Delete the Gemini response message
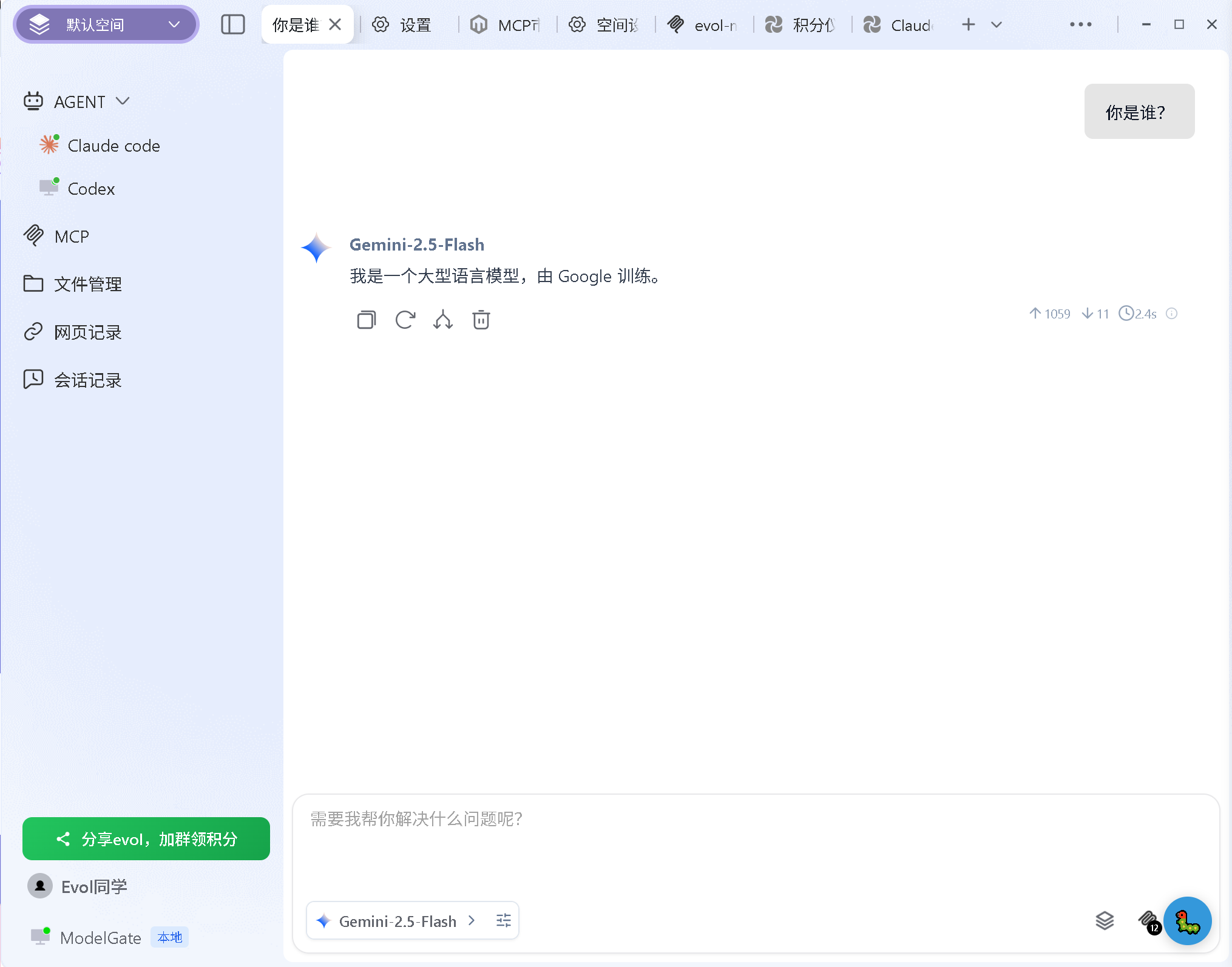Viewport: 1232px width, 967px height. (481, 320)
